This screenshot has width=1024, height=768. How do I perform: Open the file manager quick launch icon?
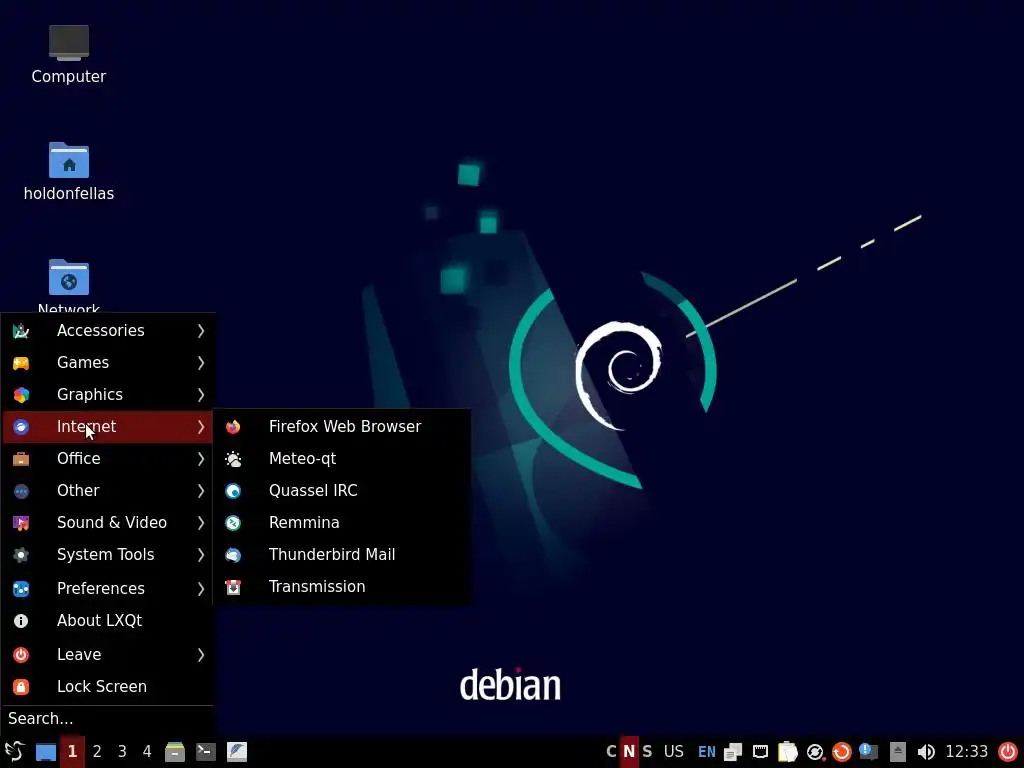coord(175,752)
